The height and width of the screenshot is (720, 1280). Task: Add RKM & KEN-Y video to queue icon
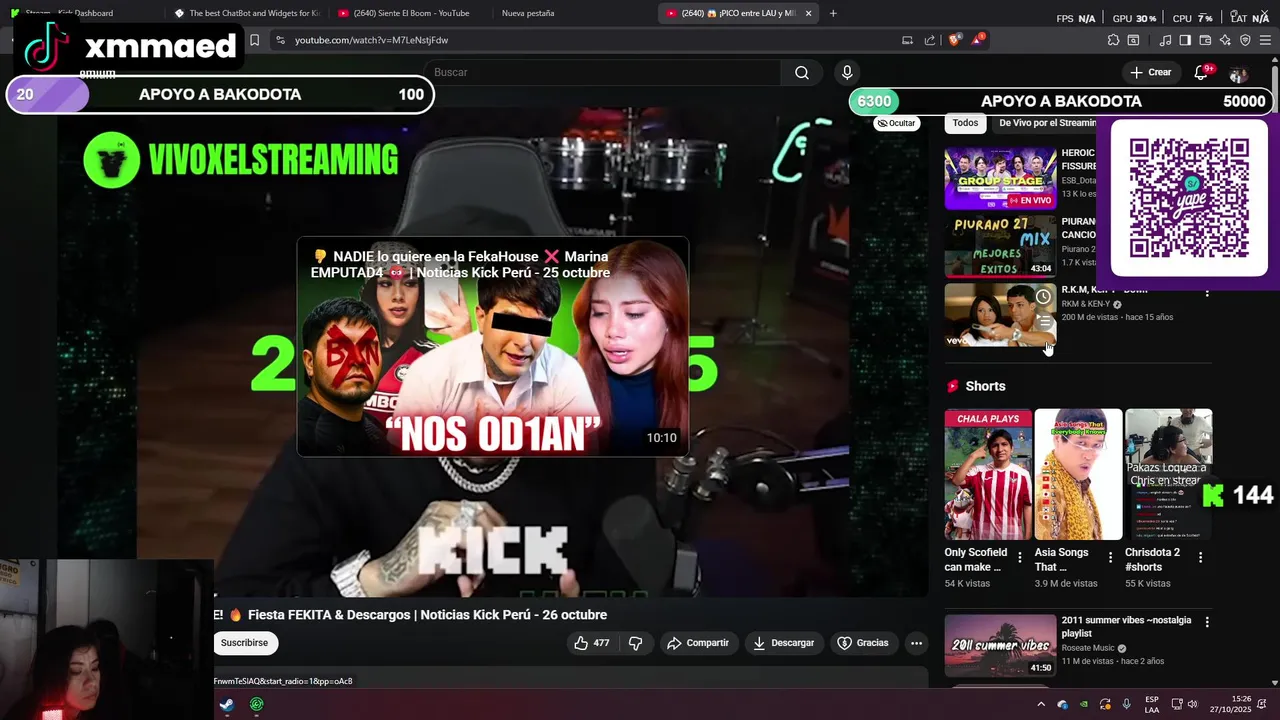[1043, 322]
